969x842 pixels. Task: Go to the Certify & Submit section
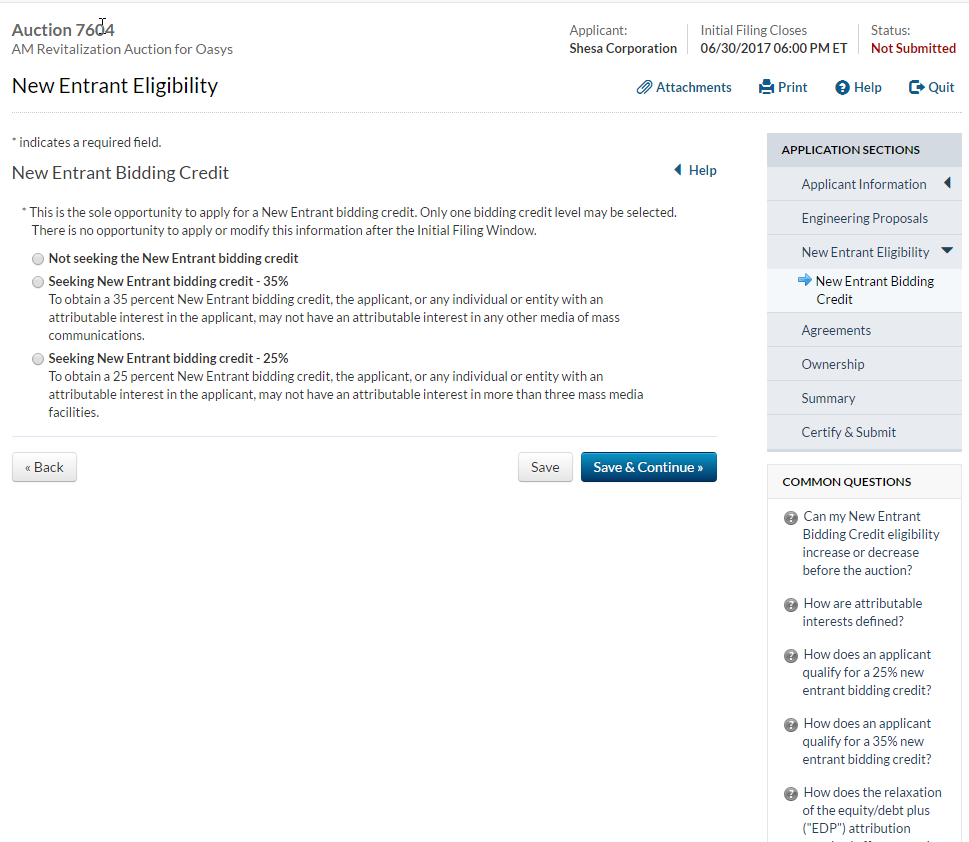point(848,432)
